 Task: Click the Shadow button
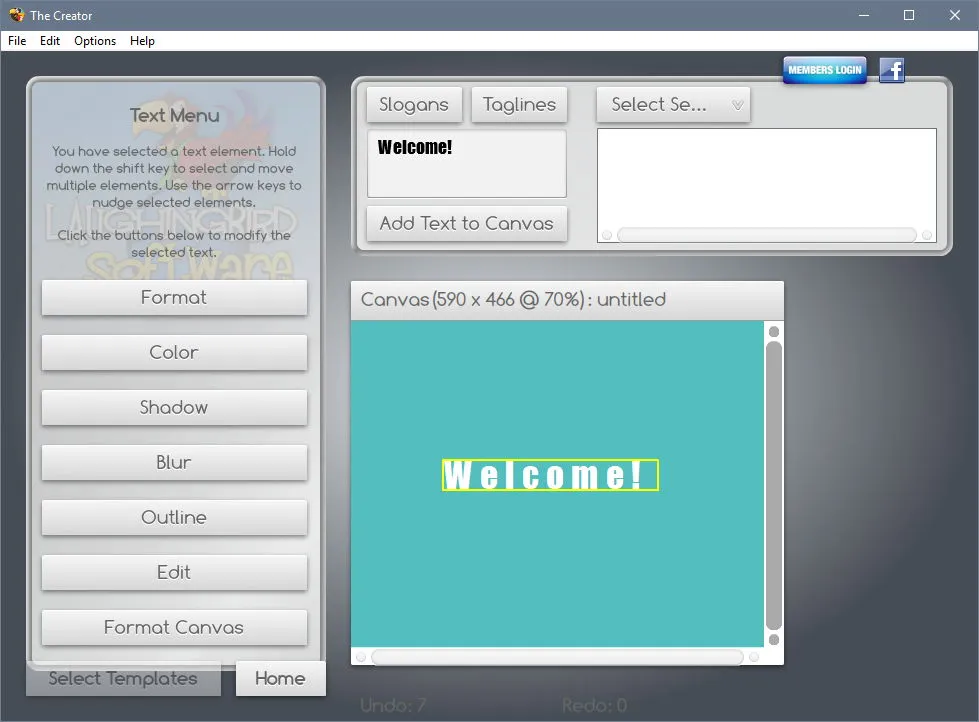(x=174, y=407)
